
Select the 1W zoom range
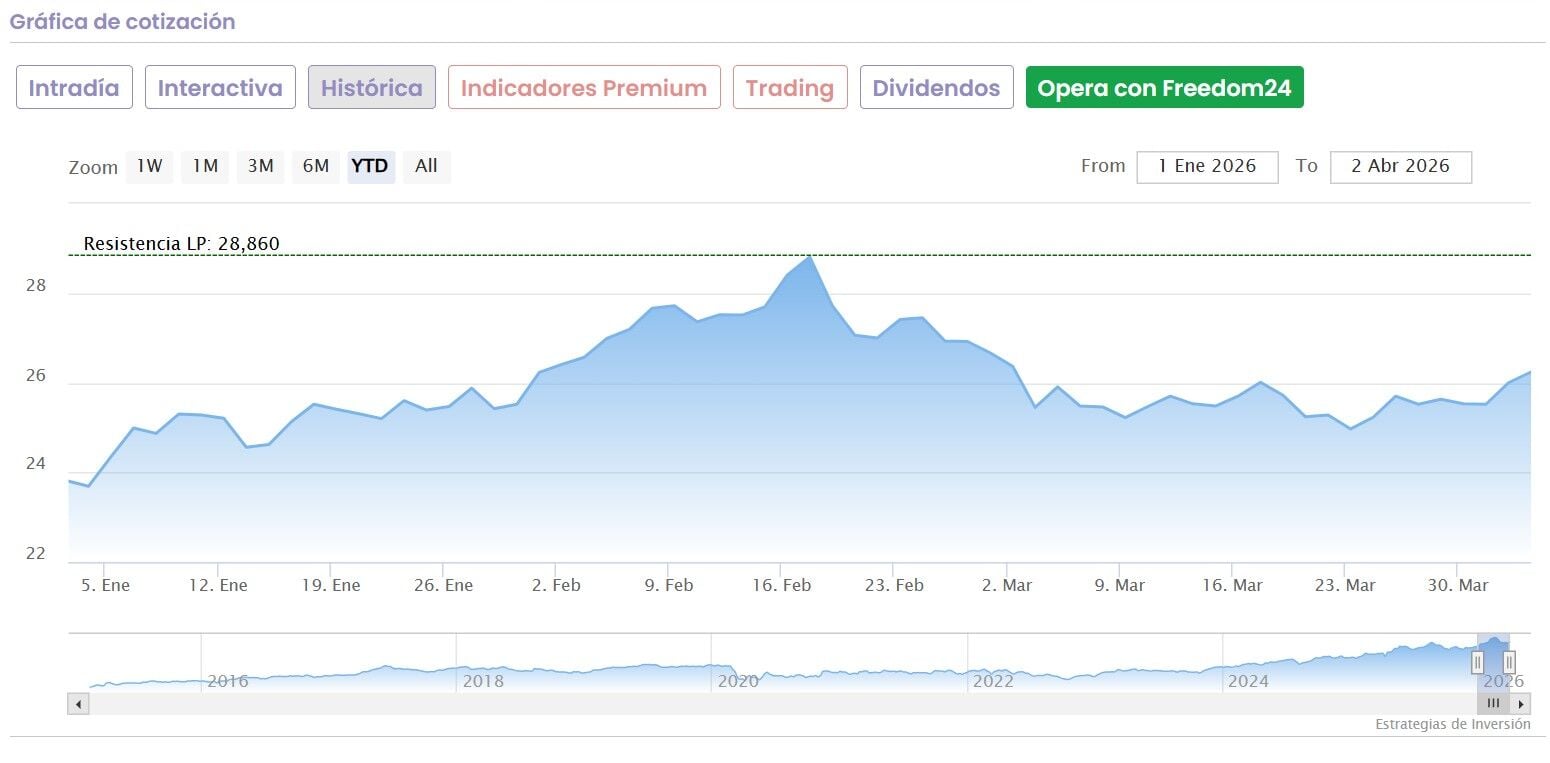[149, 166]
